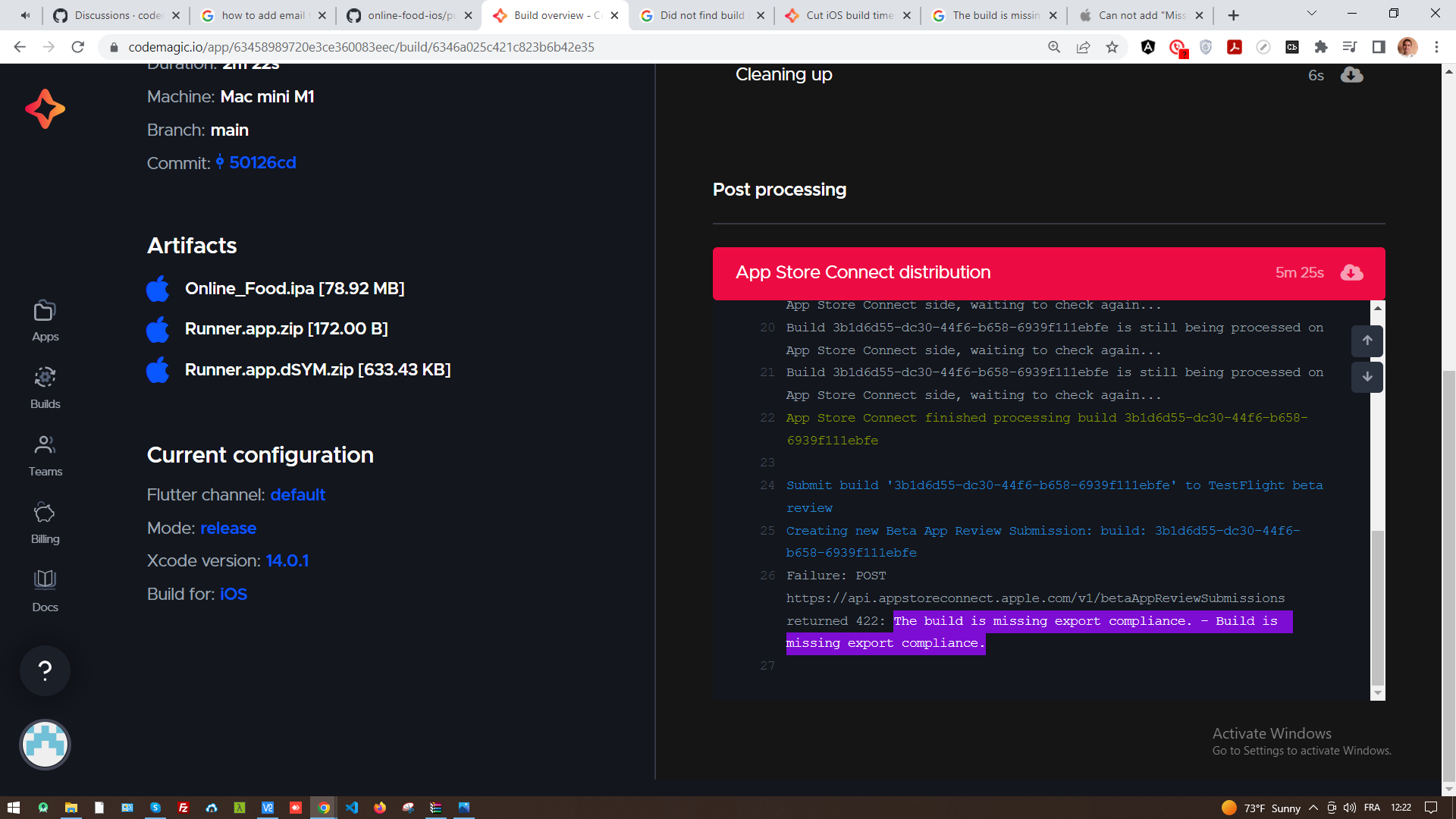Open a new browser tab
This screenshot has height=819, width=1456.
pyautogui.click(x=1234, y=15)
